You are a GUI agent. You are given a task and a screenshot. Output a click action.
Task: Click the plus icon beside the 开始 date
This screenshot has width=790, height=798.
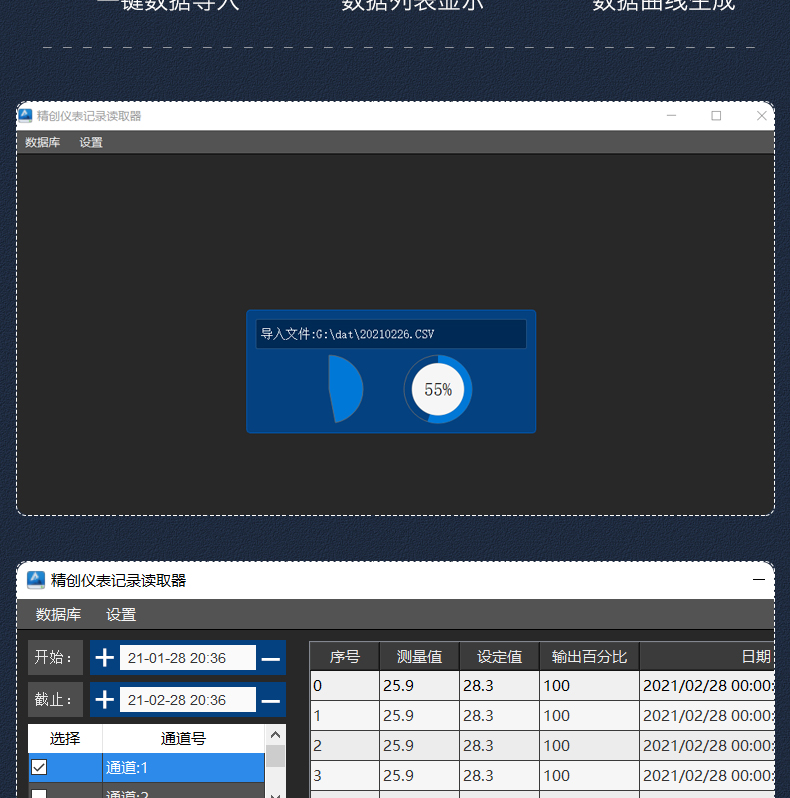pos(105,658)
